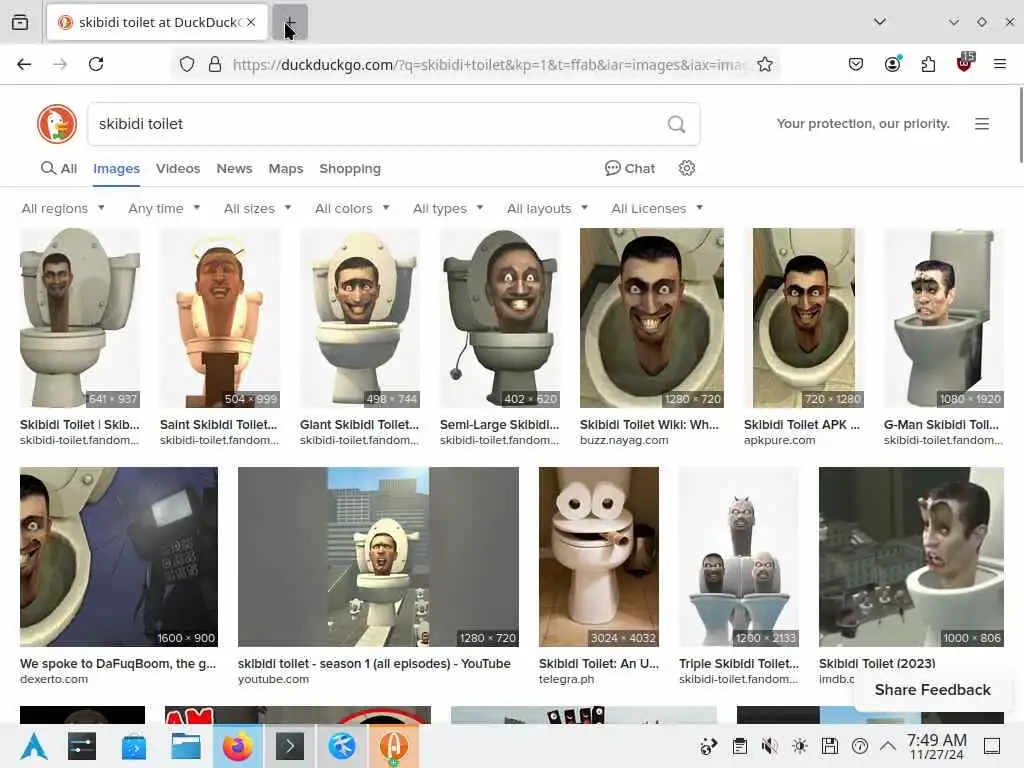Expand hidden system tray icons arrow
The width and height of the screenshot is (1024, 768).
[x=888, y=745]
